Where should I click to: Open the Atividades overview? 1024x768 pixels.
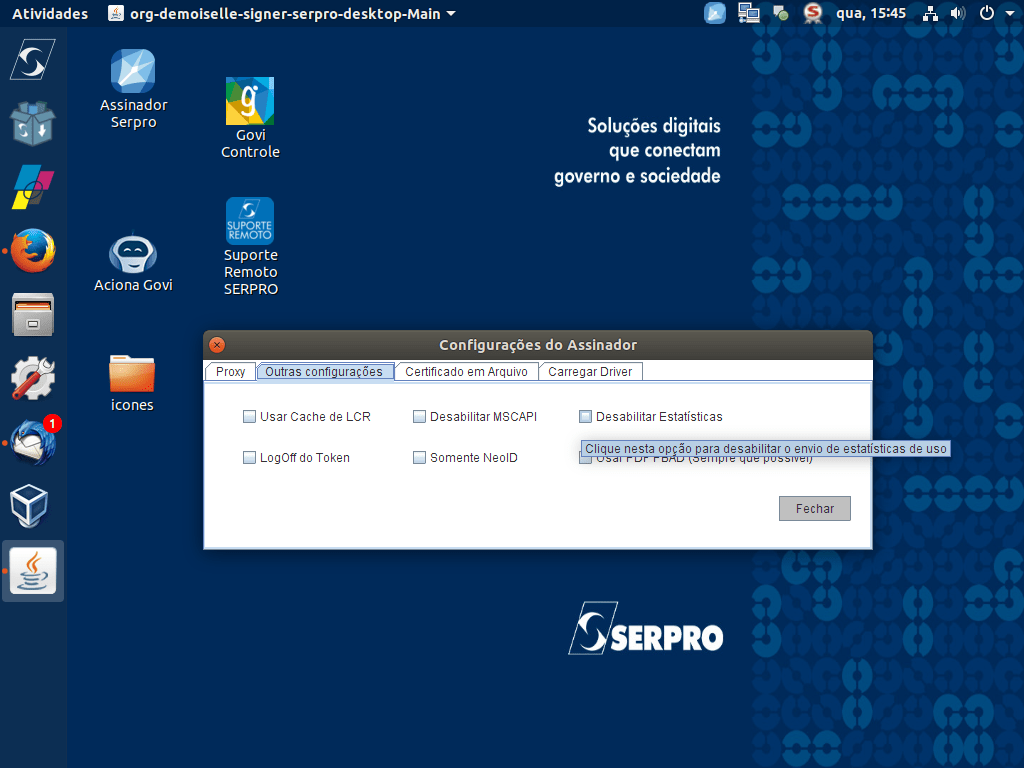click(50, 13)
